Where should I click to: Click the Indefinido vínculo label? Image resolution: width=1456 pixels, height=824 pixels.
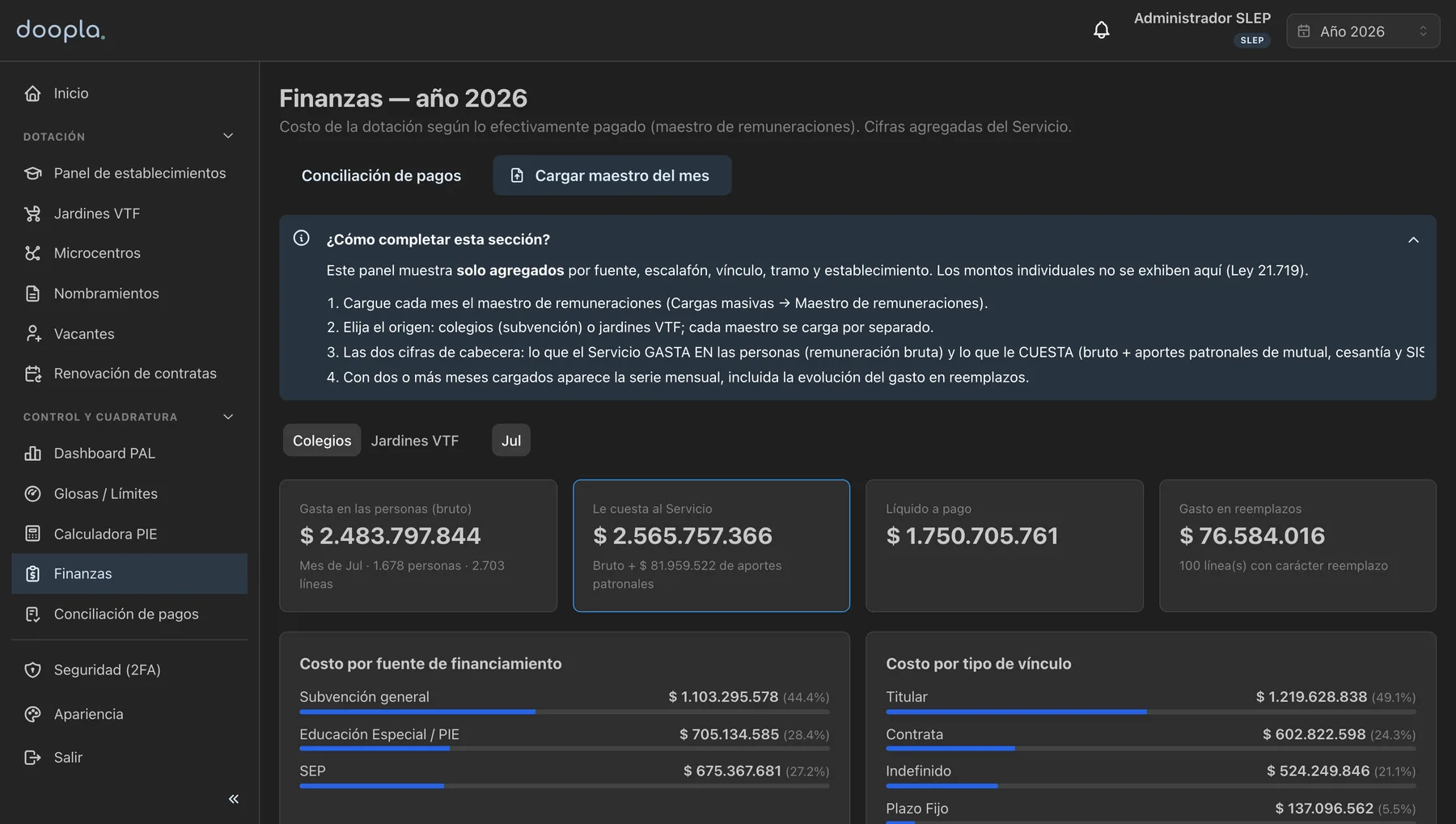918,771
